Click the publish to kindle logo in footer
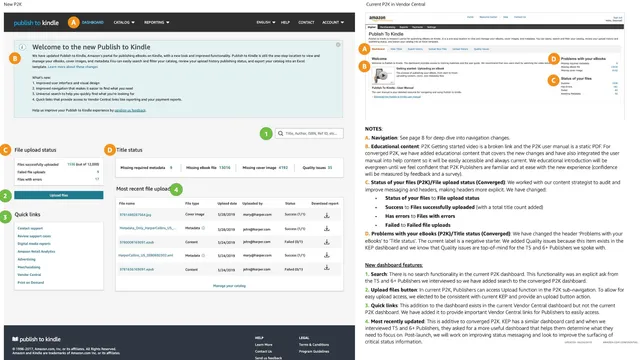 coord(36,339)
